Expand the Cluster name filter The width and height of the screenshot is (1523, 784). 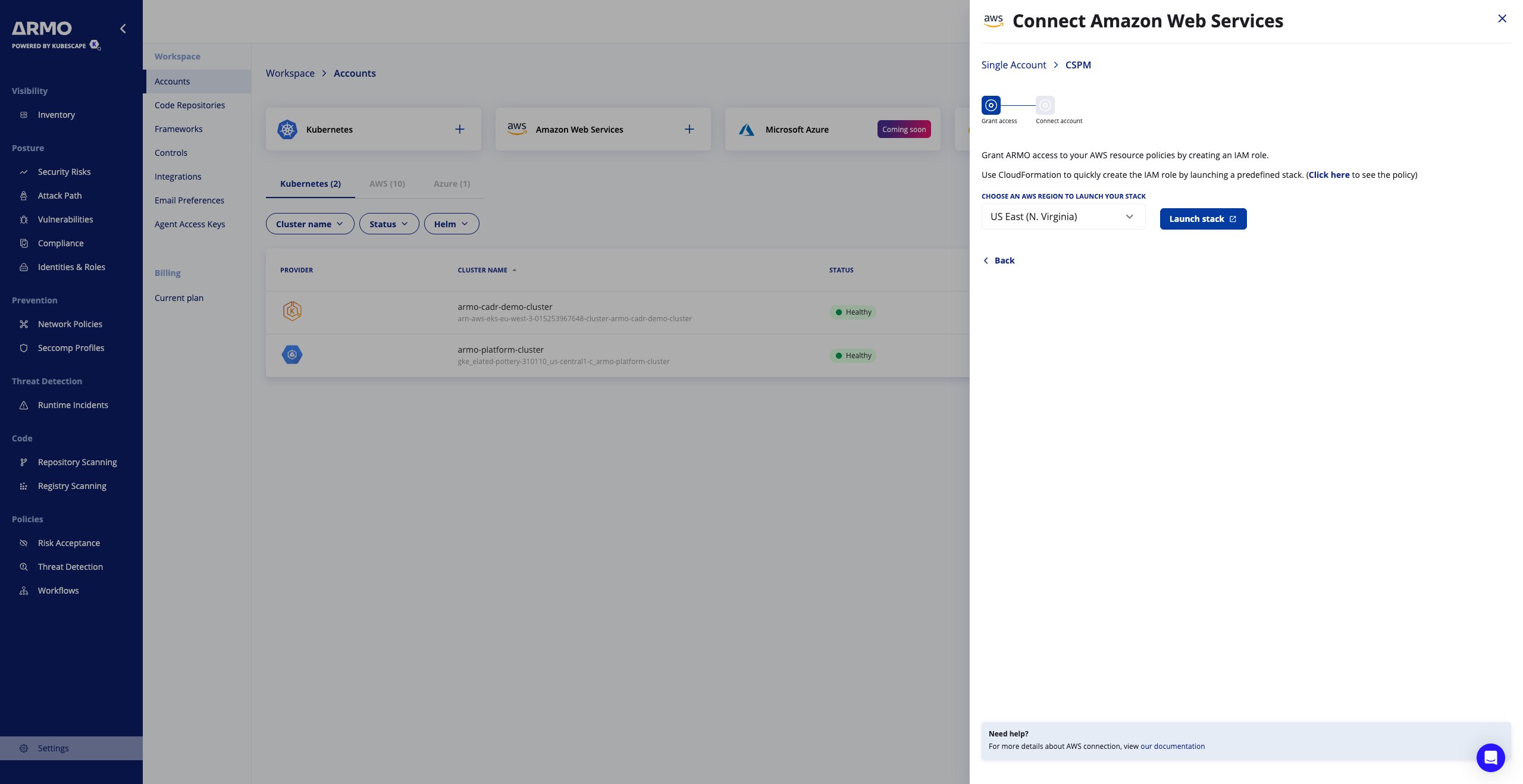click(x=309, y=224)
